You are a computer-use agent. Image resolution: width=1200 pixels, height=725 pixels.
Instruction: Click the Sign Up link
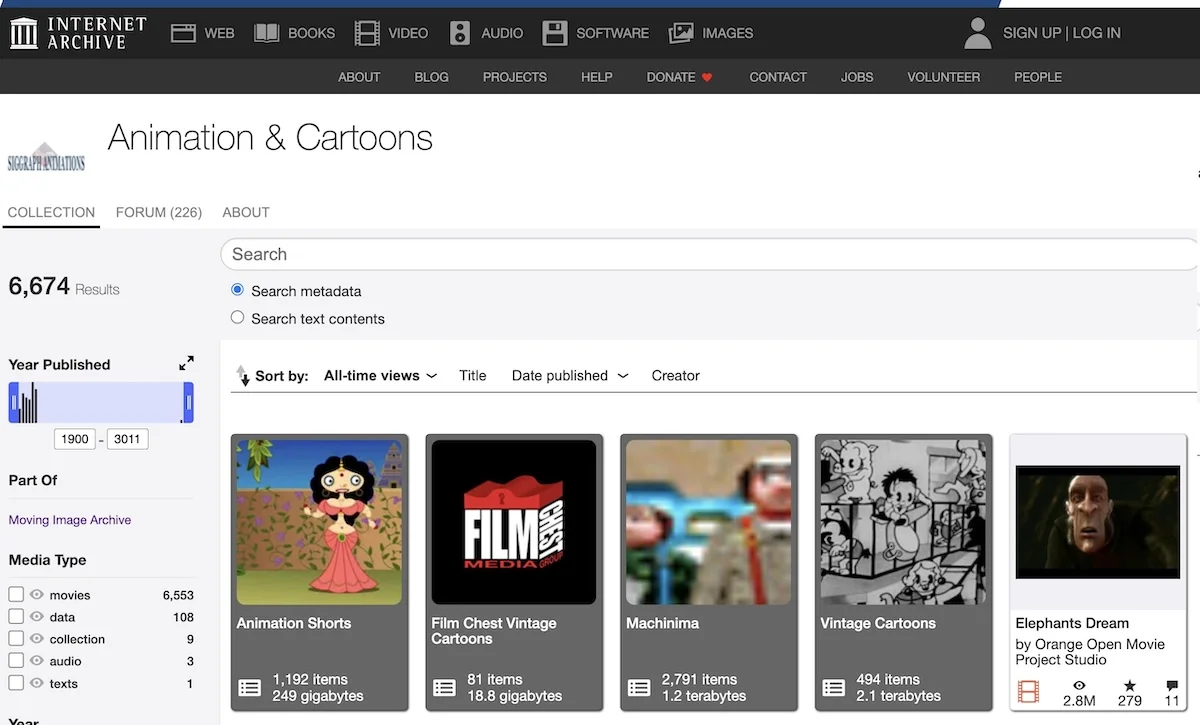(1032, 33)
